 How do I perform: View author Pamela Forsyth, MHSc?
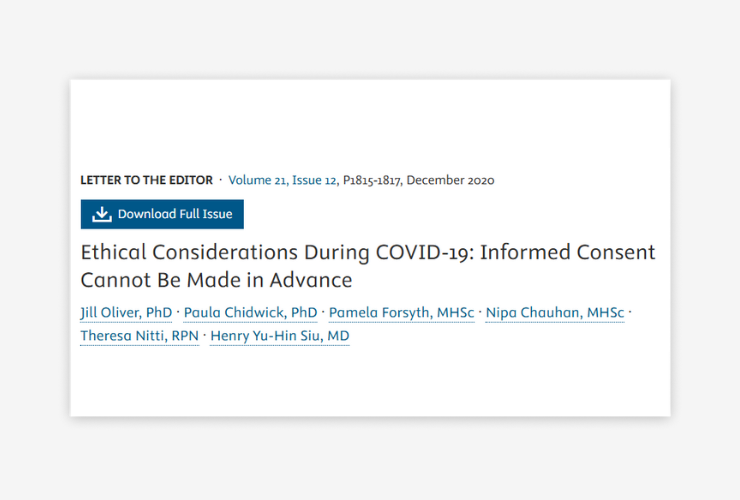click(401, 313)
